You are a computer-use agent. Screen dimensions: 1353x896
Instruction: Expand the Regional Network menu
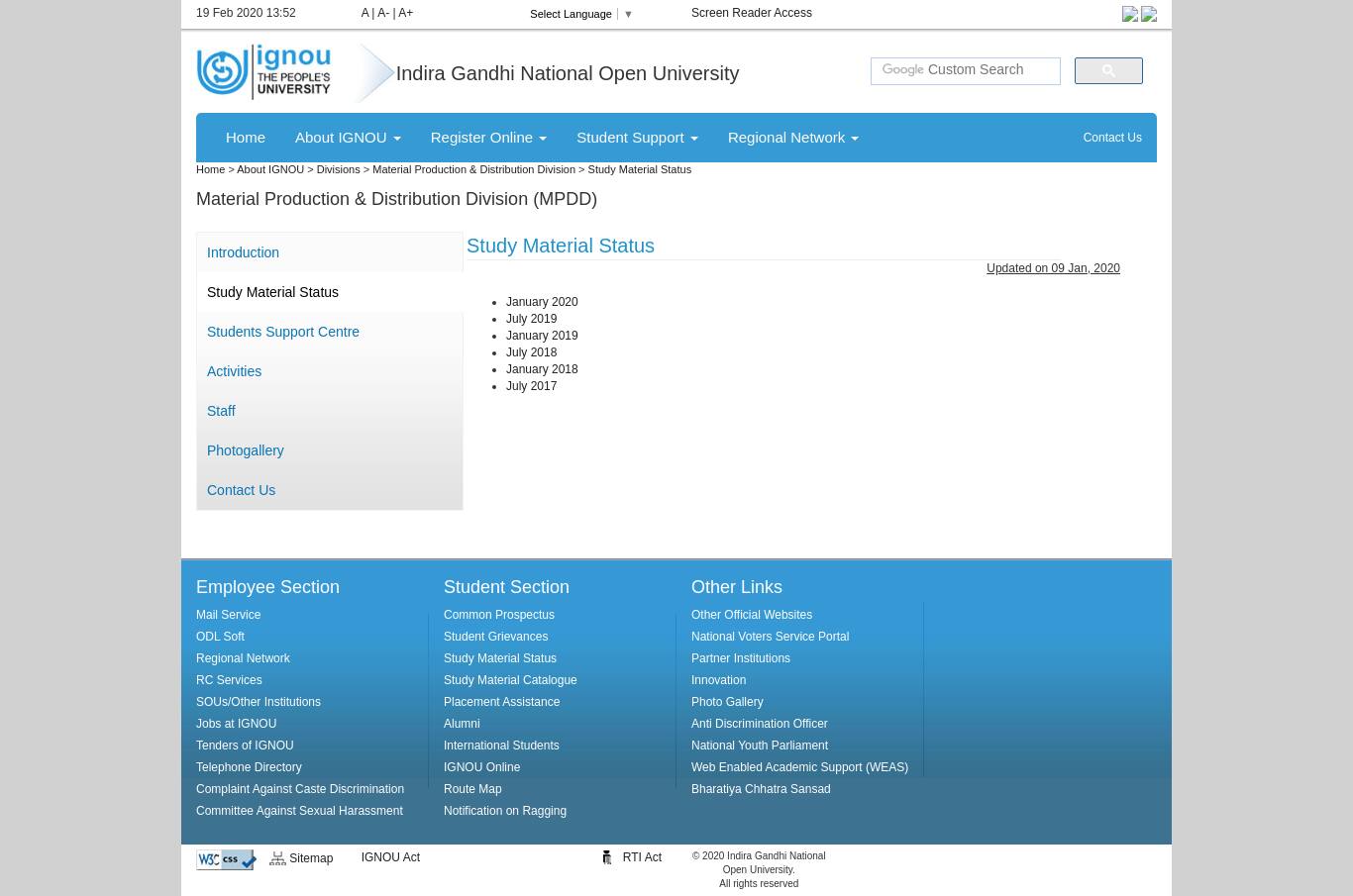pyautogui.click(x=791, y=137)
